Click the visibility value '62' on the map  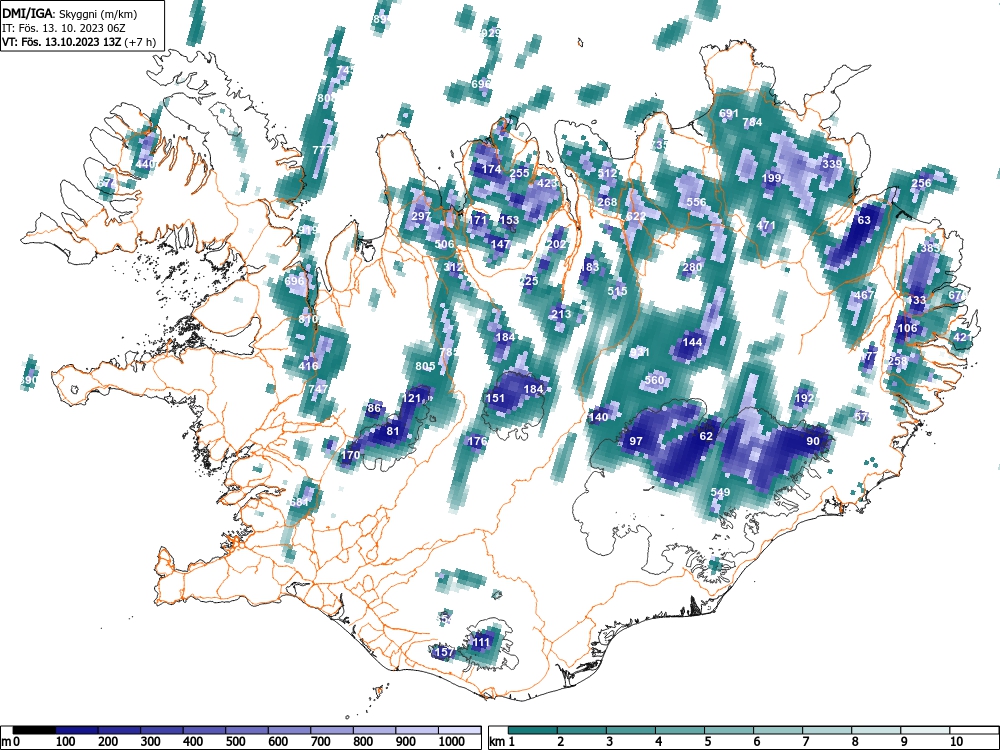click(706, 436)
